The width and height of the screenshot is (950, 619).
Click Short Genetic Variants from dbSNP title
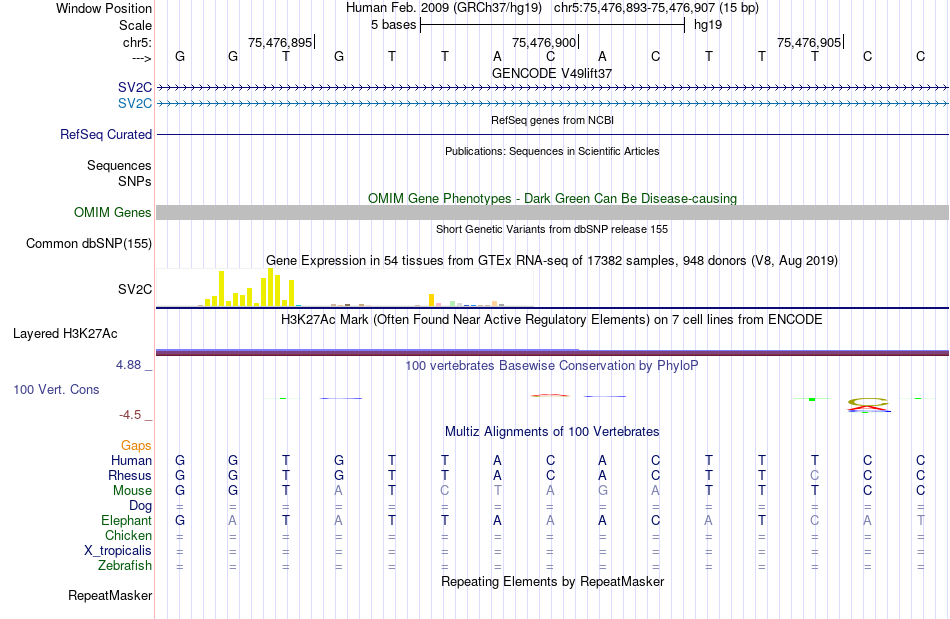click(552, 229)
